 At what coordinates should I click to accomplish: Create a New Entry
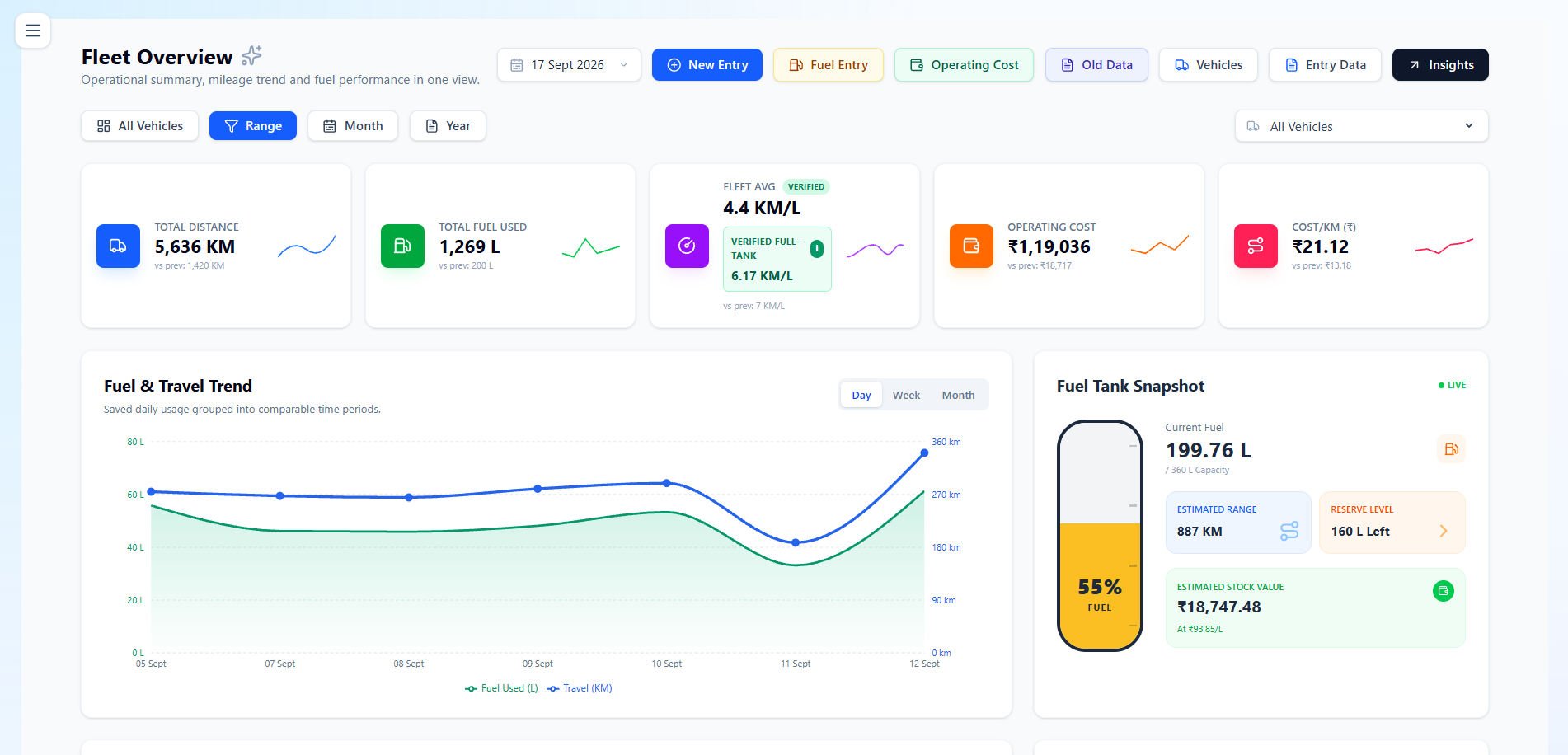707,65
